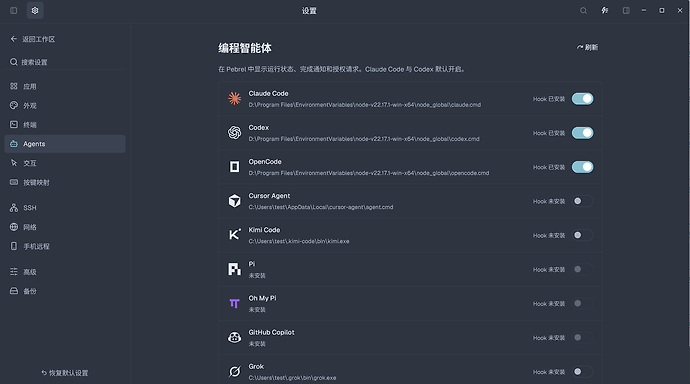Click the settings gear icon in title bar
690x384 pixels.
[x=35, y=11]
